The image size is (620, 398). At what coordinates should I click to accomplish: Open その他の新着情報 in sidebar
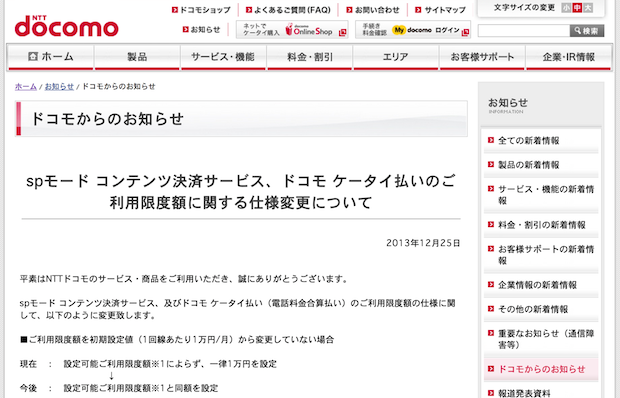(x=541, y=309)
